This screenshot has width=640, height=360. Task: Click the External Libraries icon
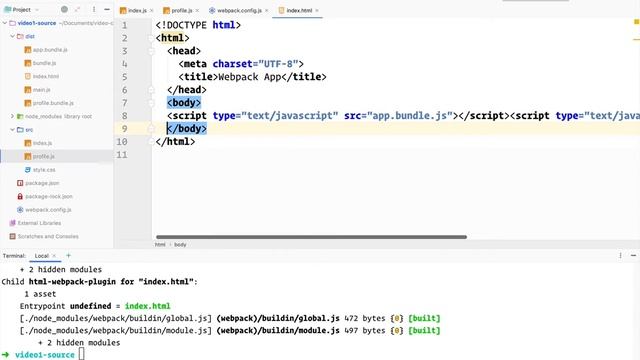pos(13,223)
